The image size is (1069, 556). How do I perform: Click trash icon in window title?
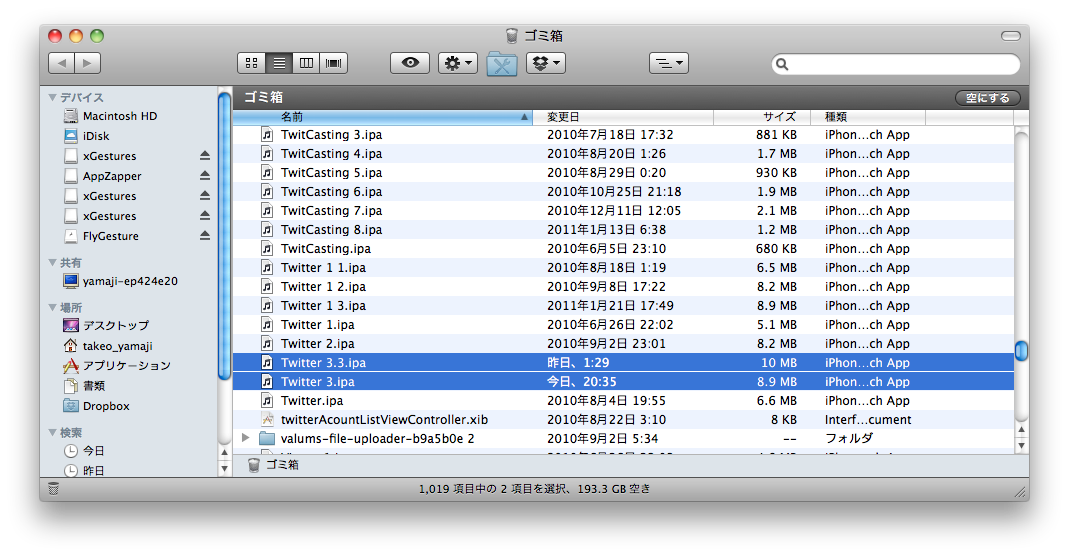click(x=511, y=35)
